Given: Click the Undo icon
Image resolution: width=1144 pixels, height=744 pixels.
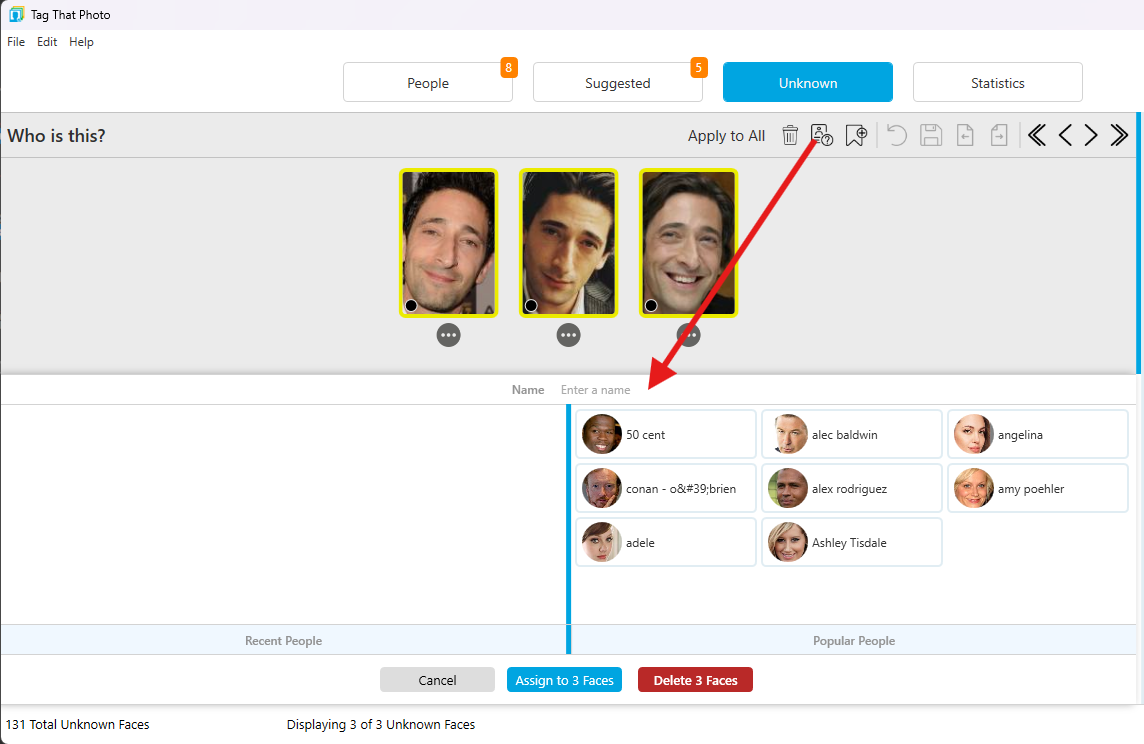Looking at the screenshot, I should click(897, 135).
